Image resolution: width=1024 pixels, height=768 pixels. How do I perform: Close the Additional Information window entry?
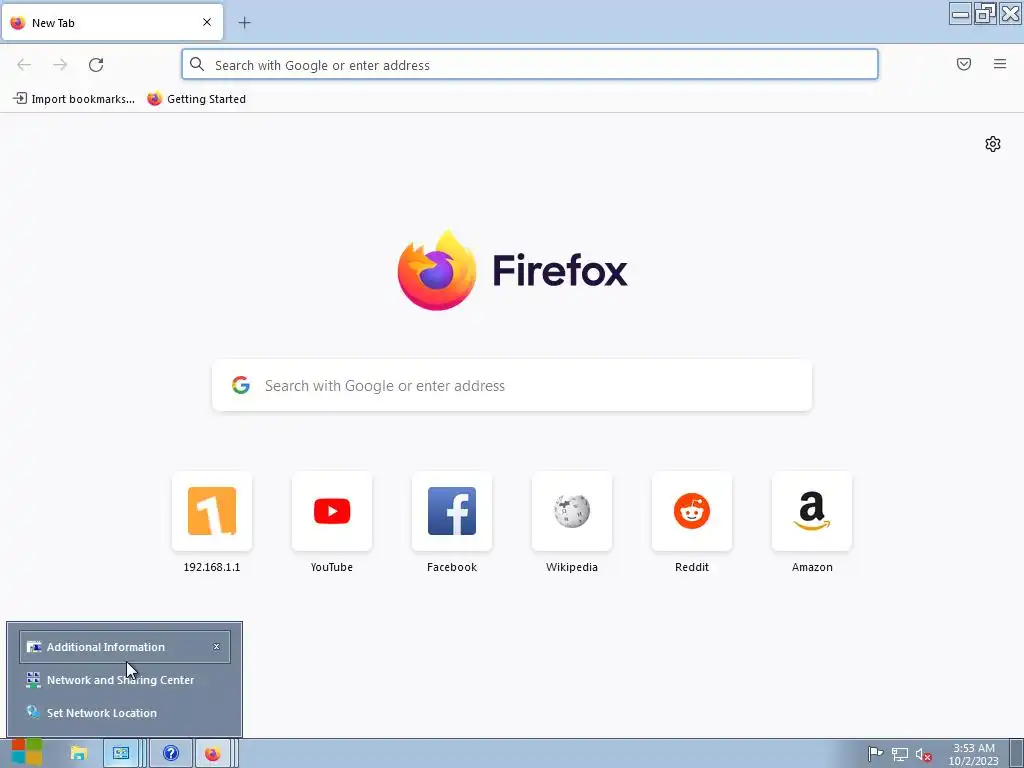(216, 647)
